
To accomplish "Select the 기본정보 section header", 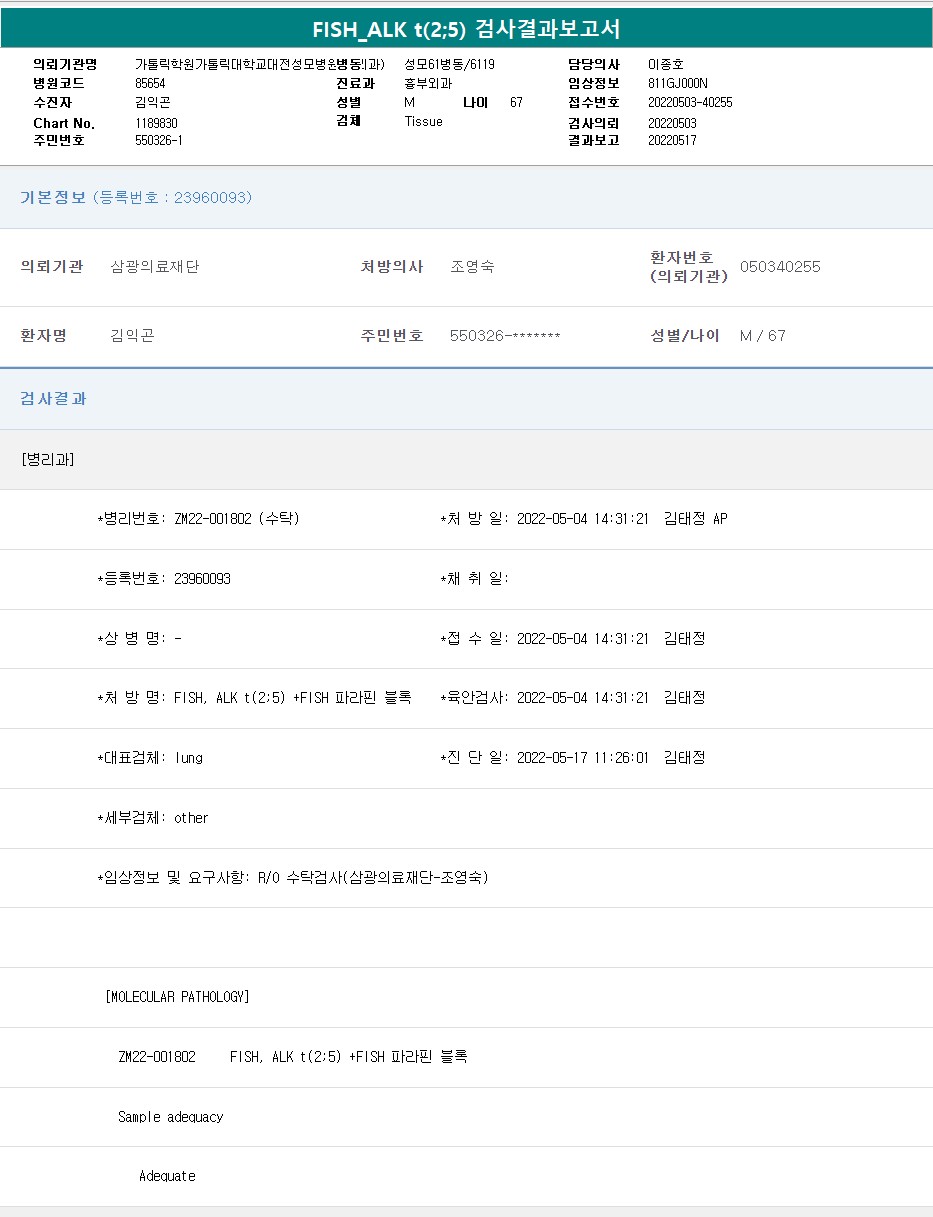I will coord(53,198).
